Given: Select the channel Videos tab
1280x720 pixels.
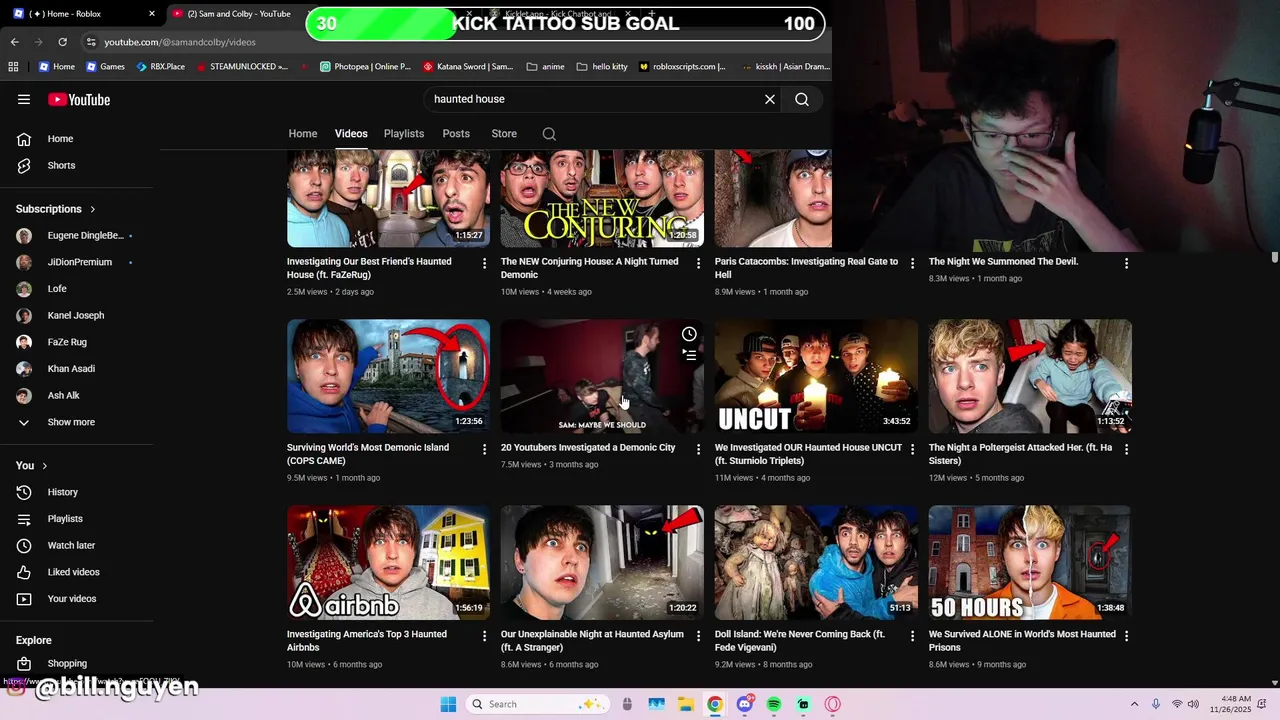Looking at the screenshot, I should [351, 134].
